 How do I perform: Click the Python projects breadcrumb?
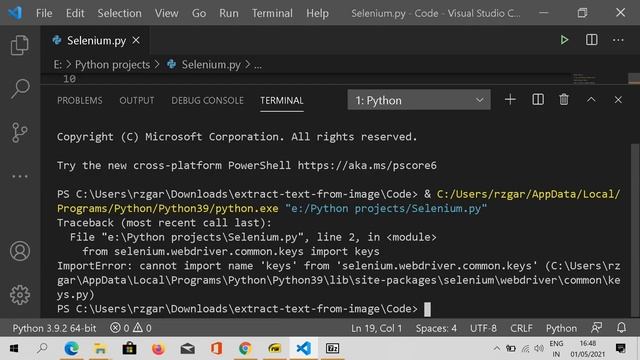112,64
